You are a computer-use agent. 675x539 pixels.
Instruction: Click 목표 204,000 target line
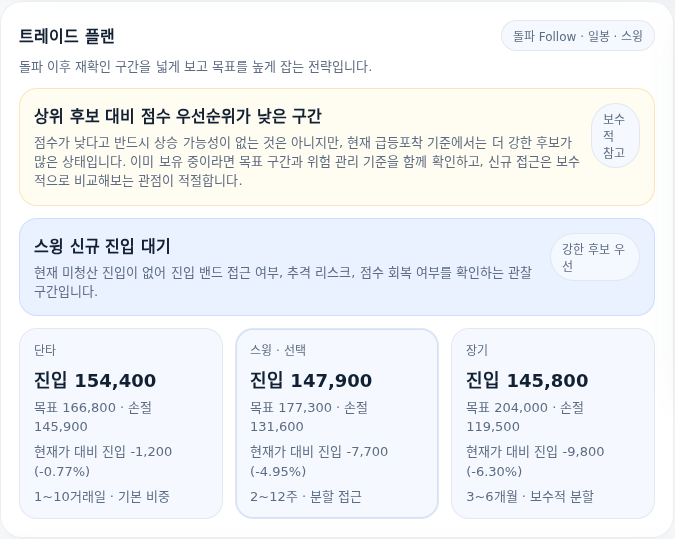click(x=525, y=417)
